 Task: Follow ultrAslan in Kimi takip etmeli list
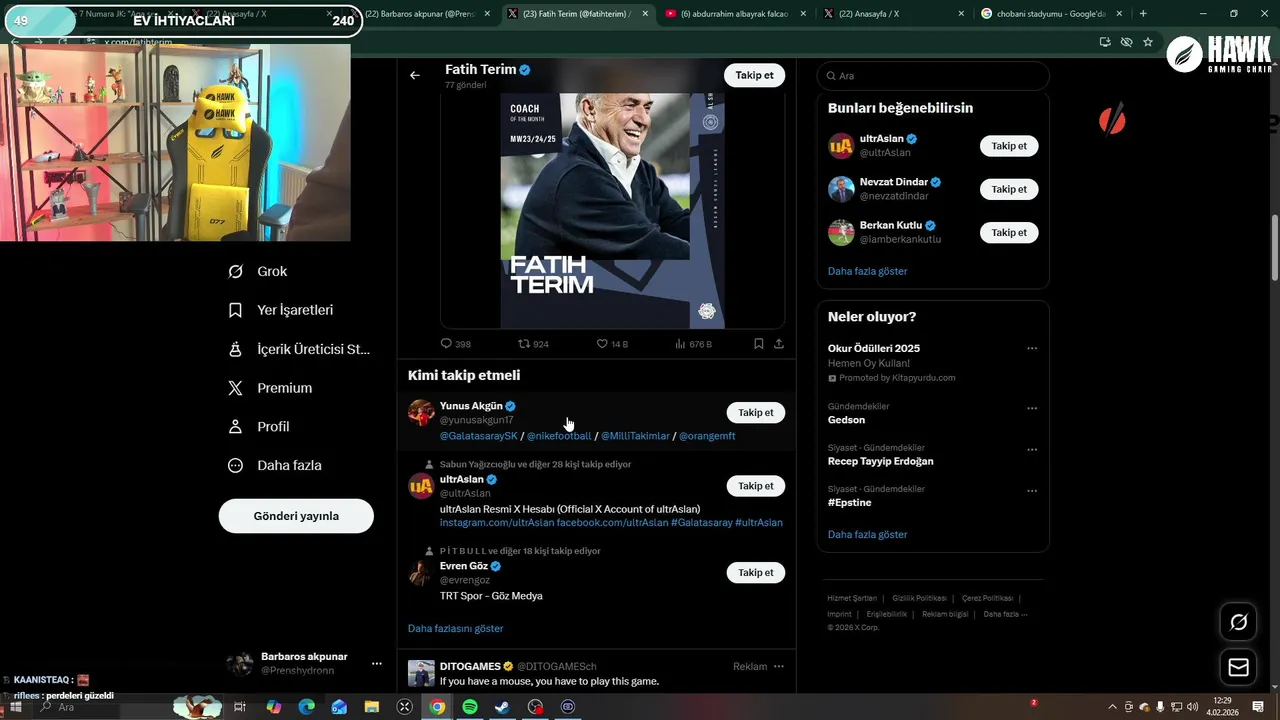755,486
